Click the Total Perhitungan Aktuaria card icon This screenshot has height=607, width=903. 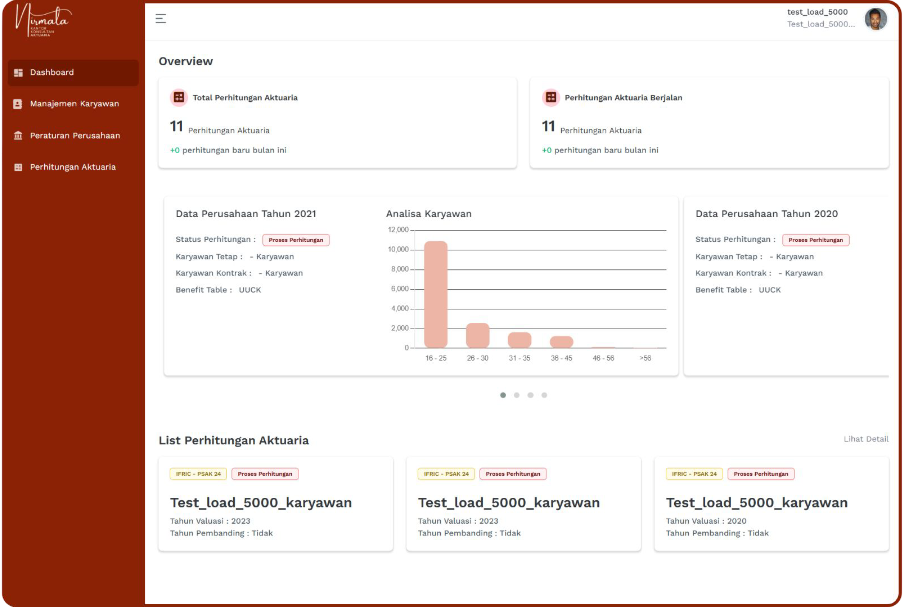point(179,98)
